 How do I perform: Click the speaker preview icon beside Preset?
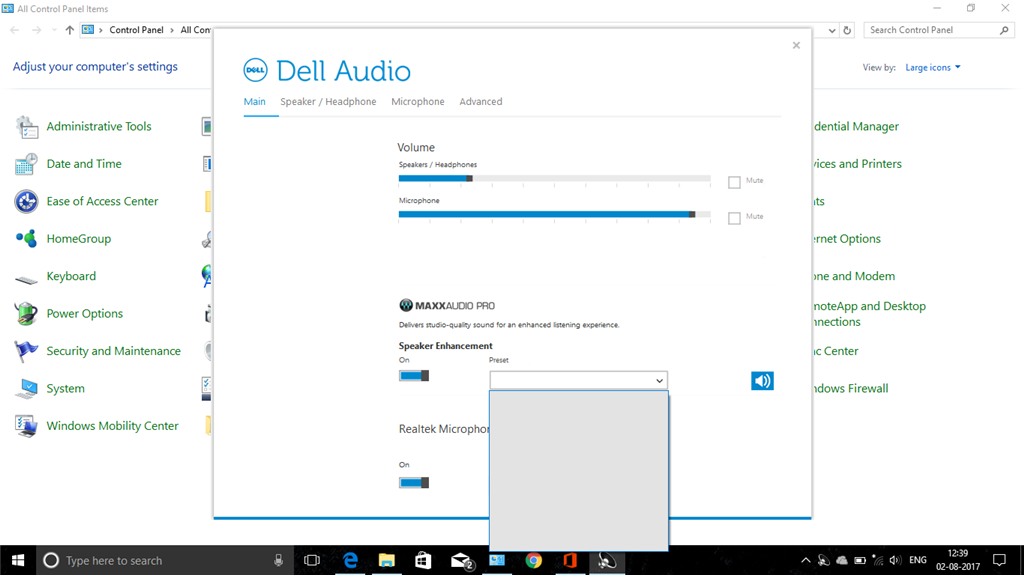762,381
